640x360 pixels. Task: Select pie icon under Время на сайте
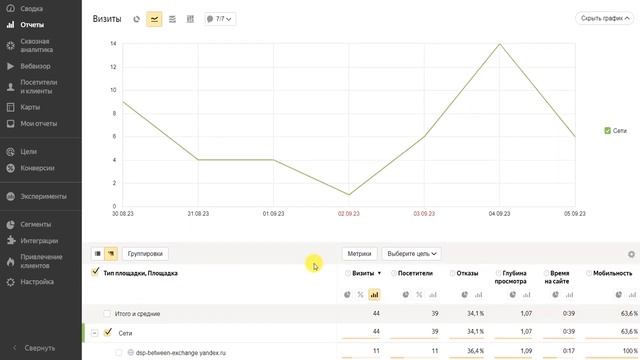pyautogui.click(x=556, y=295)
